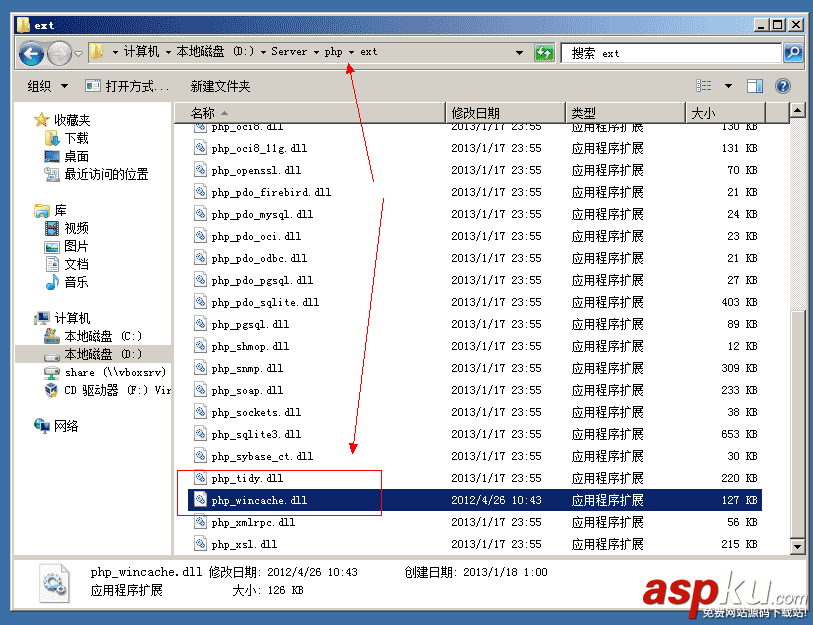Screen dimensions: 813x625
Task: Click the Refresh button next to the address bar
Action: 545,53
